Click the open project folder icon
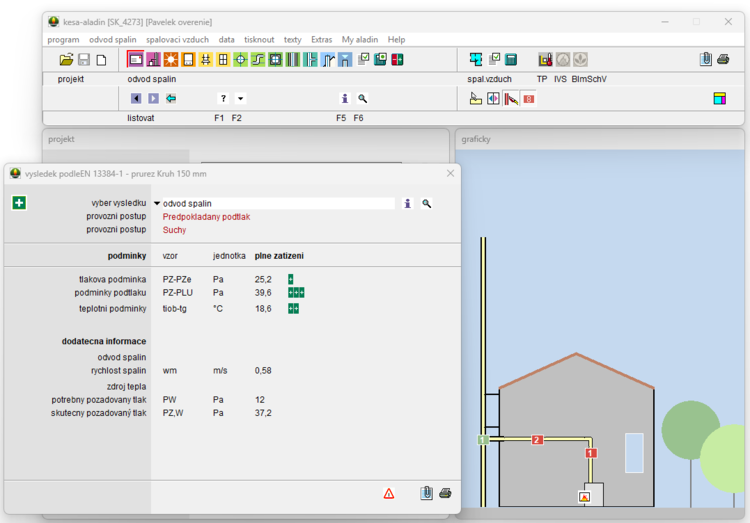Image resolution: width=750 pixels, height=523 pixels. click(x=66, y=60)
